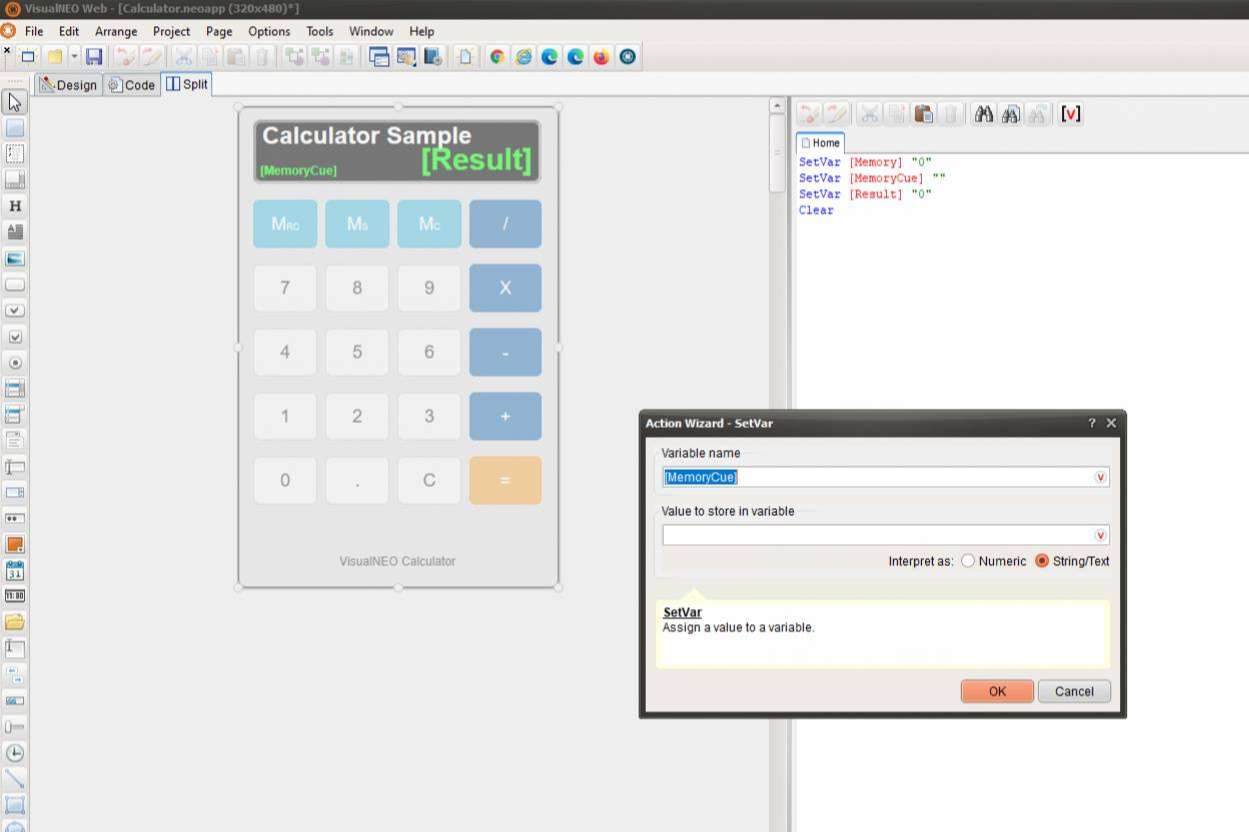Click the Paste icon in code editor toolbar

pyautogui.click(x=923, y=114)
